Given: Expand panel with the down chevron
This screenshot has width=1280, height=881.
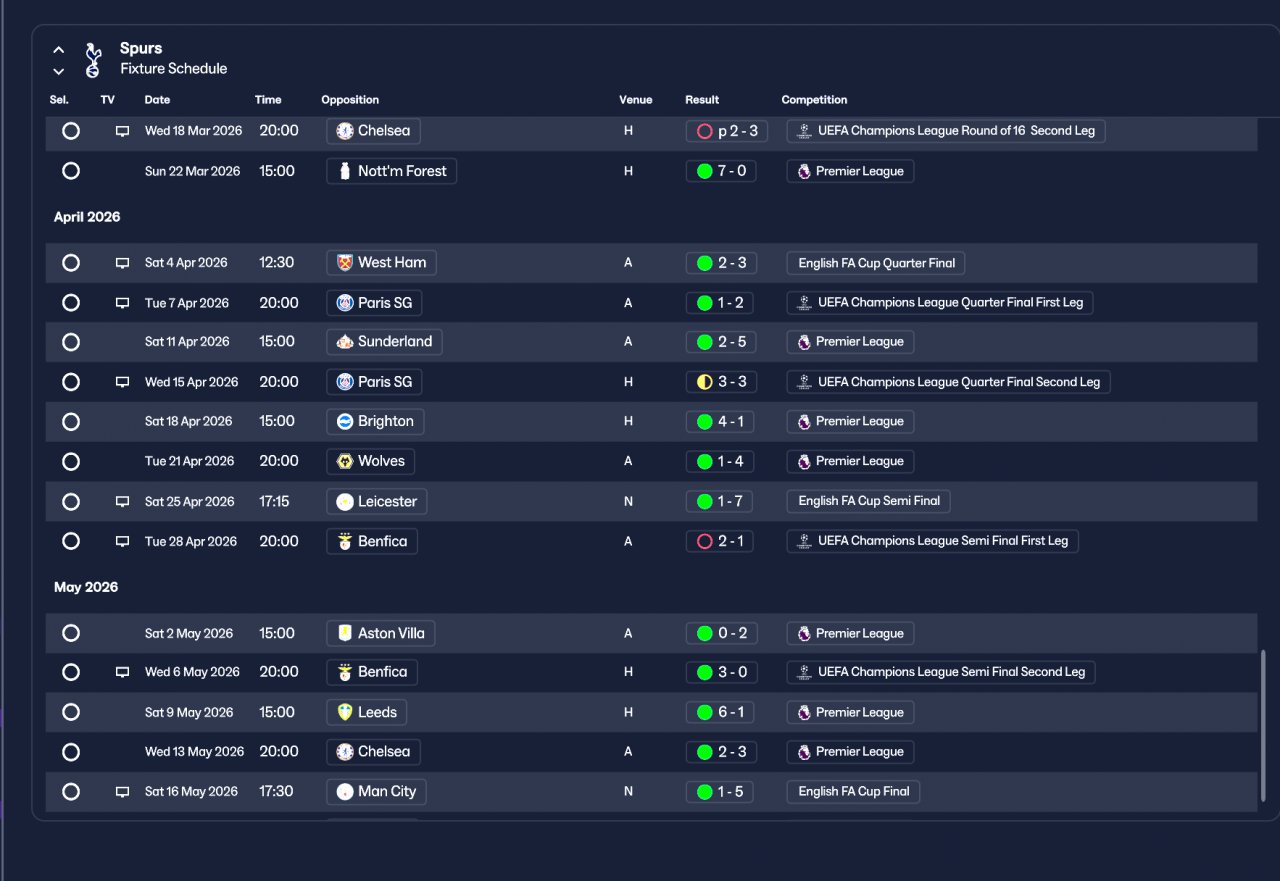Looking at the screenshot, I should tap(58, 71).
